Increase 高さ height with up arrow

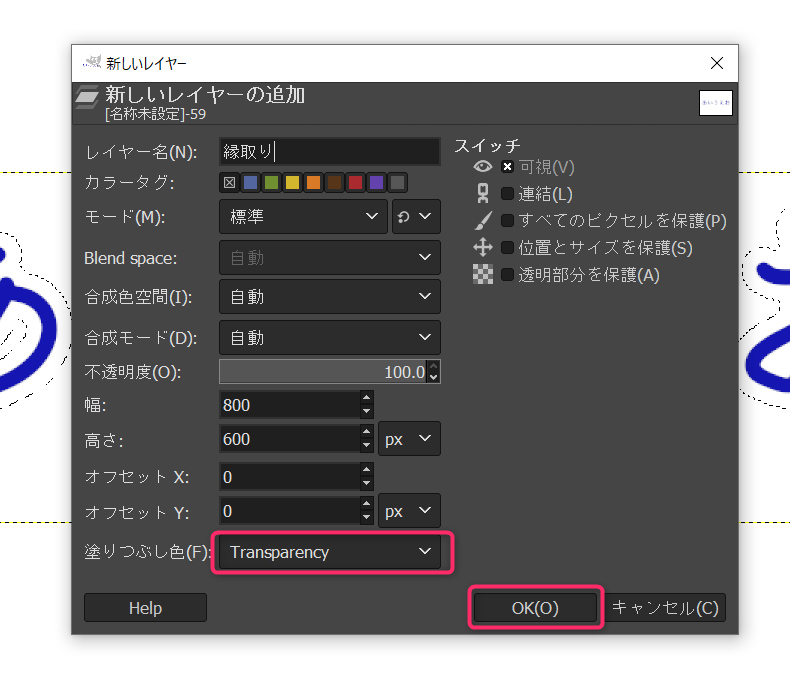point(367,432)
